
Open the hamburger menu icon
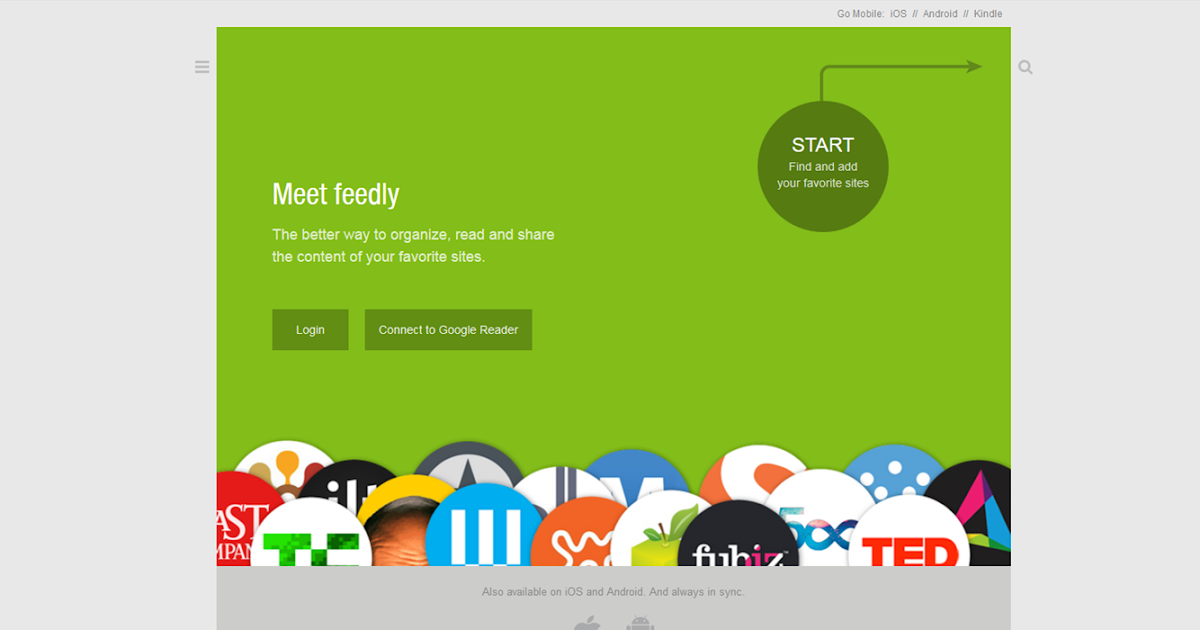point(202,67)
